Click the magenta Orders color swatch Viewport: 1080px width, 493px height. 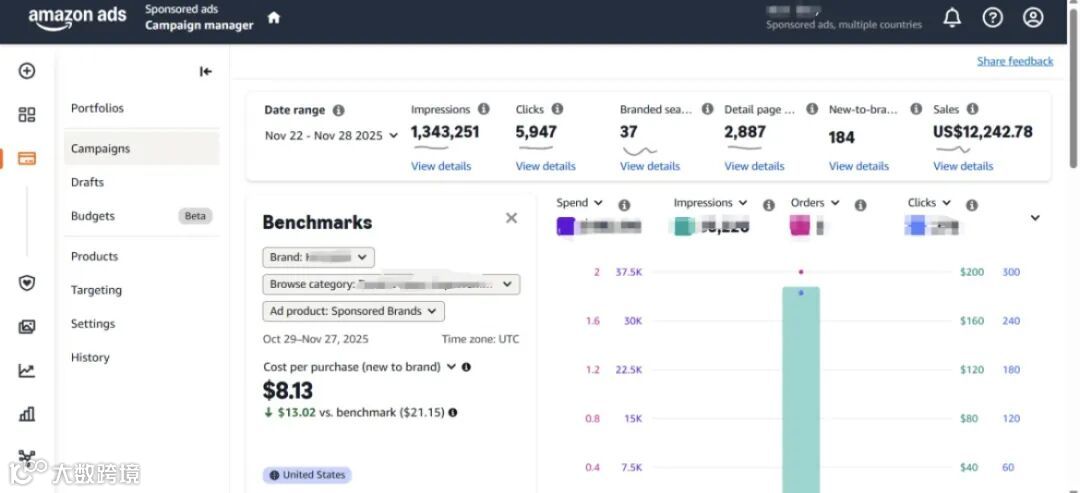click(799, 226)
